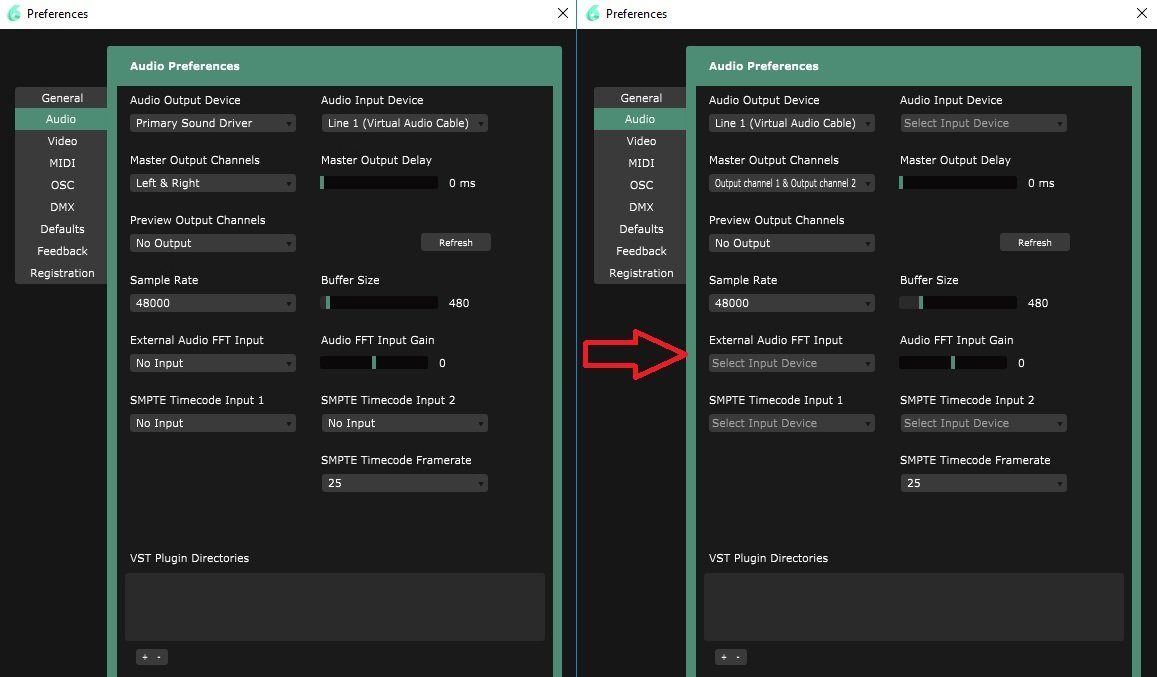Click the app logo in the left window title bar
1157x677 pixels.
click(14, 14)
